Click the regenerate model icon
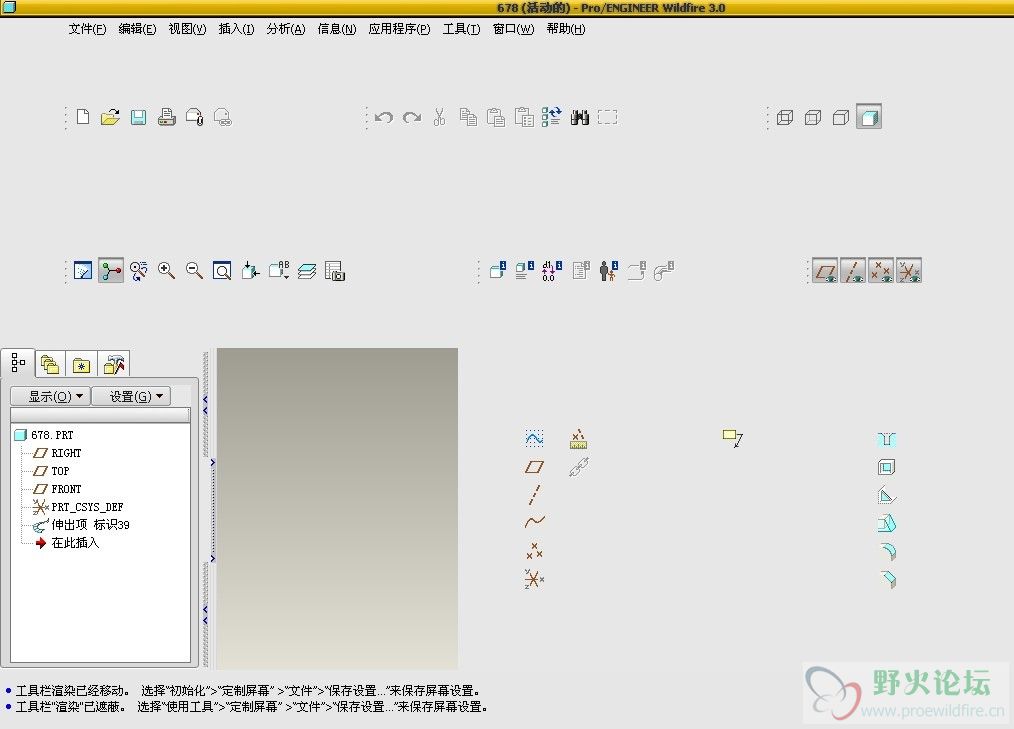Image resolution: width=1014 pixels, height=729 pixels. click(x=552, y=117)
